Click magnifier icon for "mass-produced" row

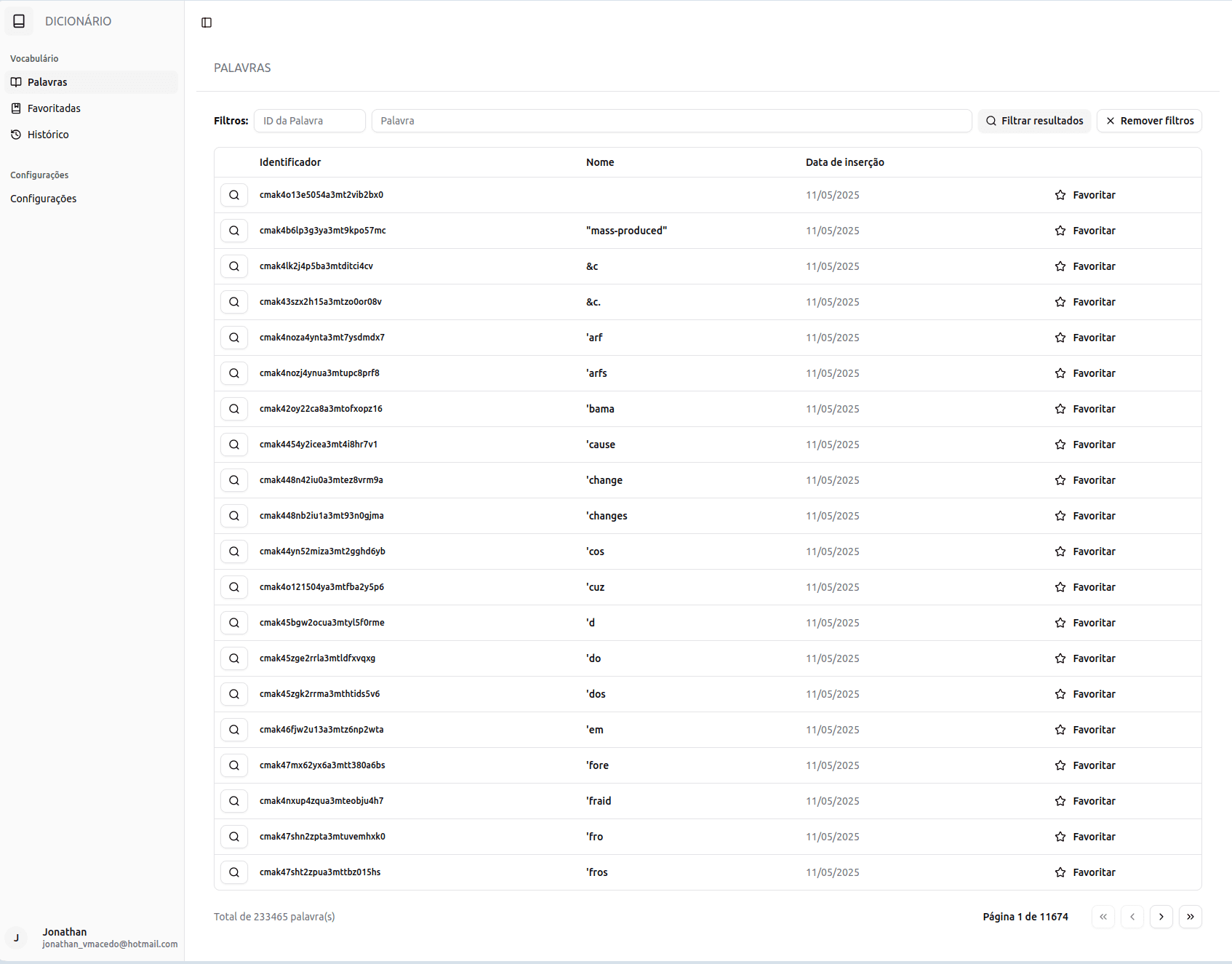click(234, 231)
